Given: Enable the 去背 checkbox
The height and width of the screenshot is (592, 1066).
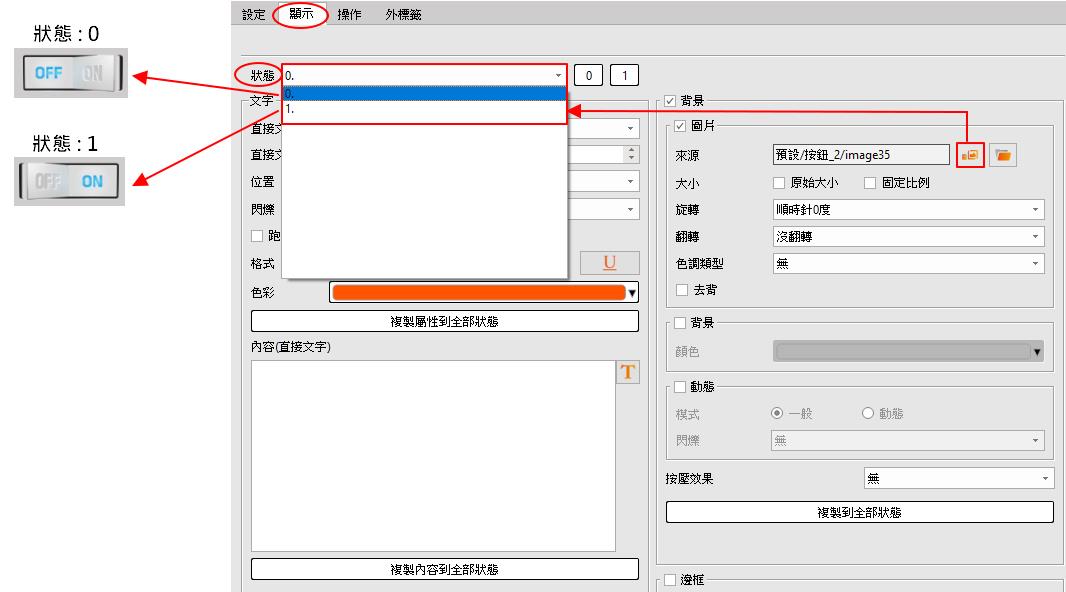Looking at the screenshot, I should (682, 290).
